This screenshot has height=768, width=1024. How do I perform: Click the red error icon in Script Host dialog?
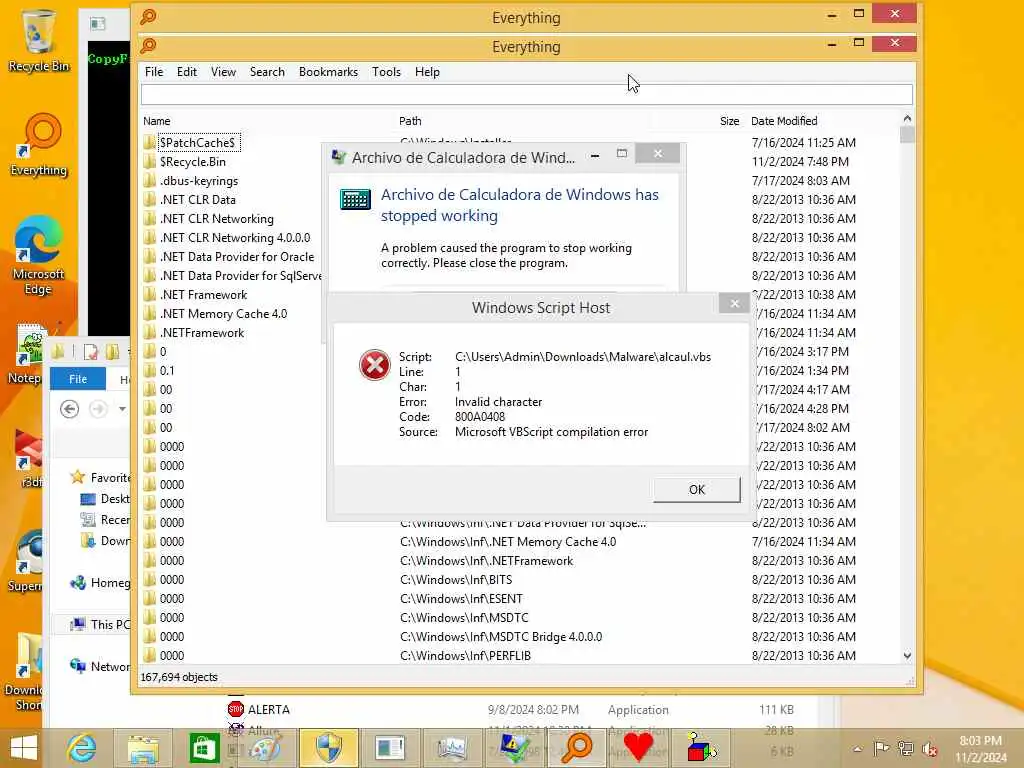pos(374,364)
